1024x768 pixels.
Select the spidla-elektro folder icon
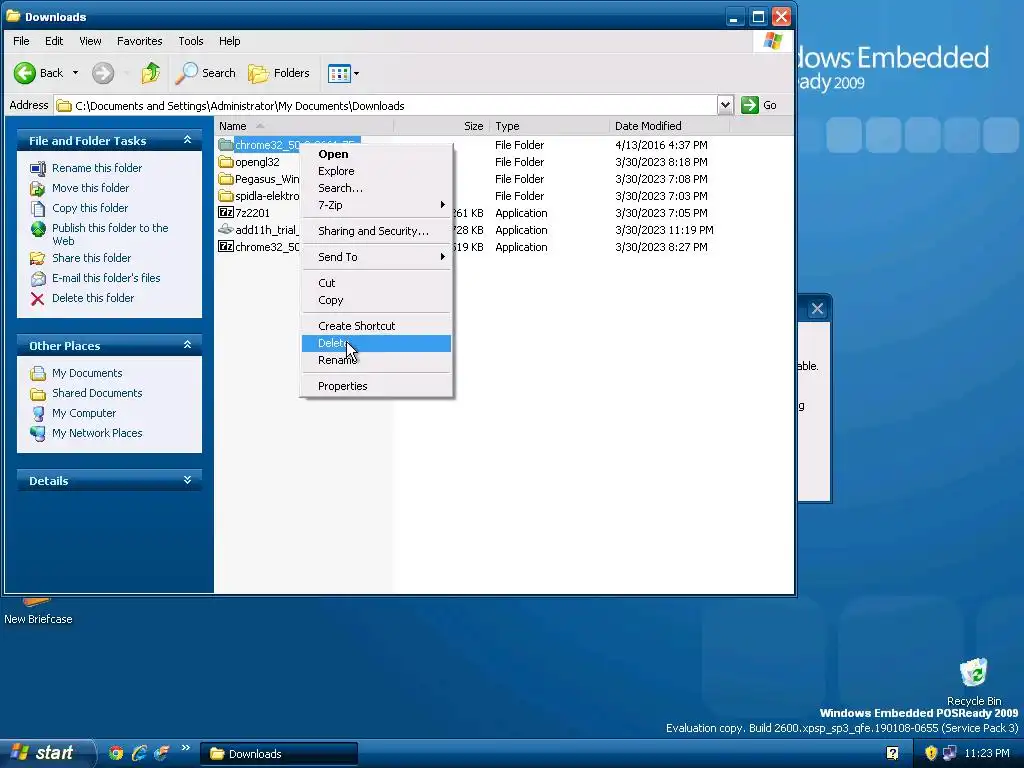226,196
